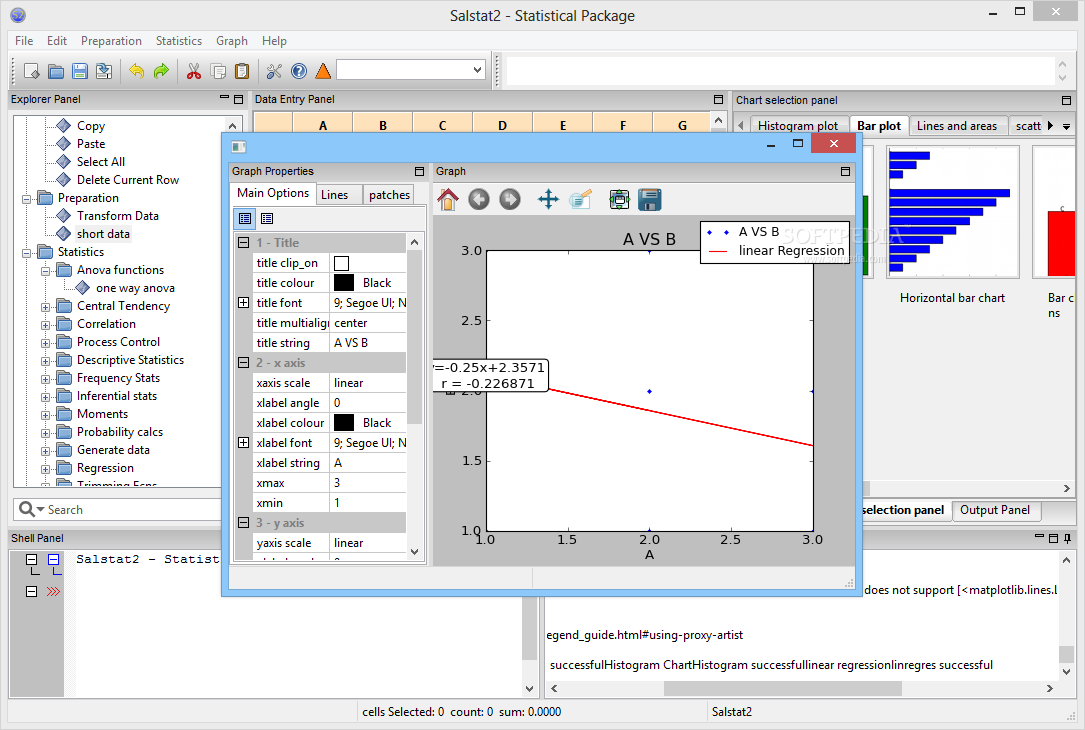Click the orange triangle toolbar icon
Image resolution: width=1085 pixels, height=730 pixels.
323,71
